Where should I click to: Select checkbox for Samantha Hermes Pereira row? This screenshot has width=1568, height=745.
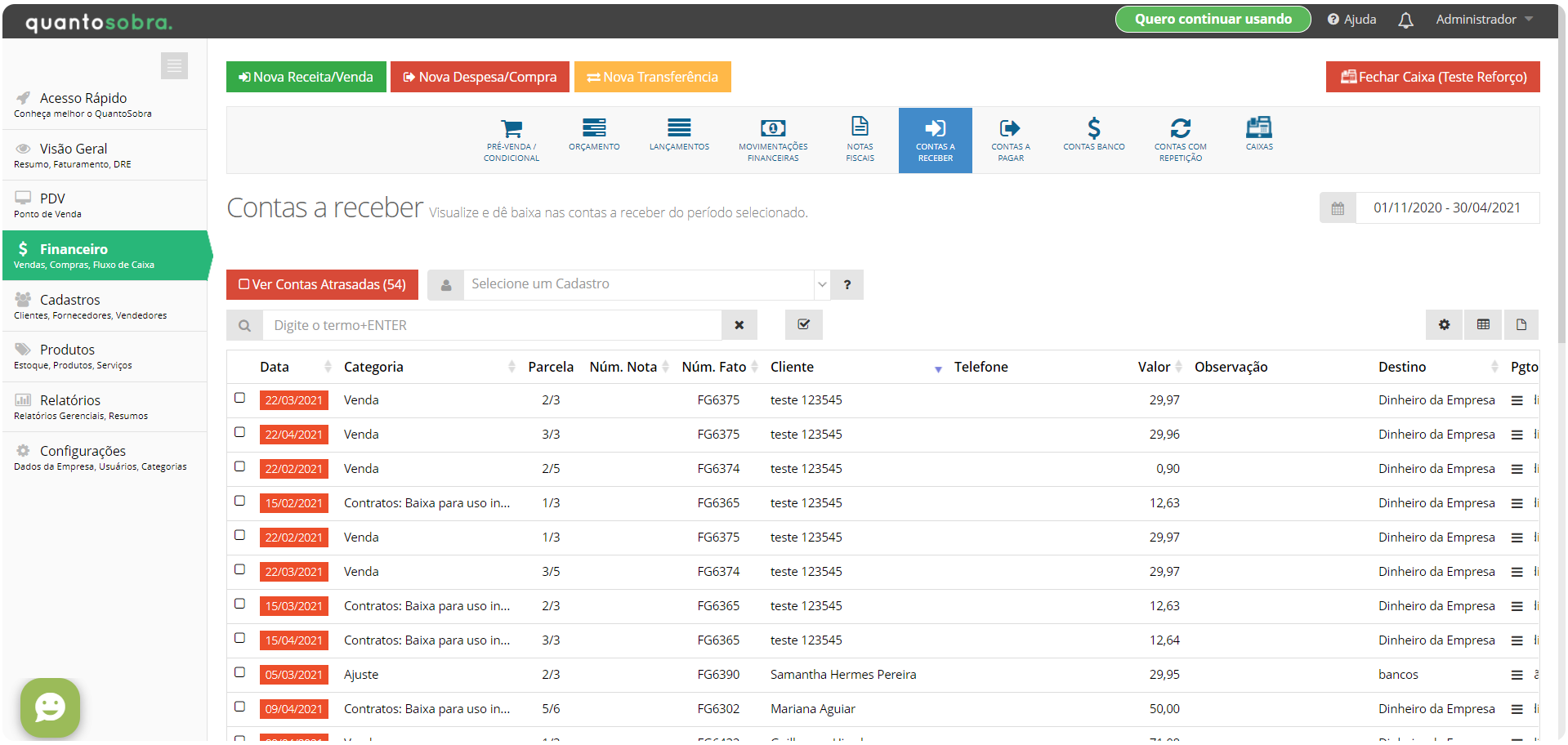pos(239,672)
